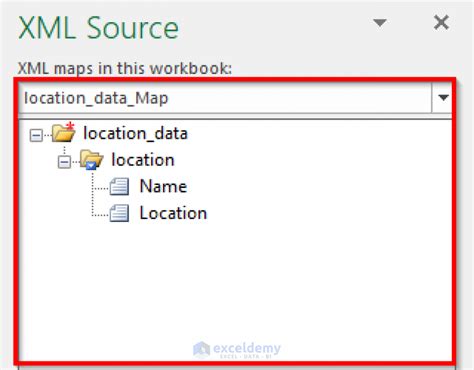Screen dimensions: 474x370
Task: Click the Location element document icon
Action: [119, 213]
